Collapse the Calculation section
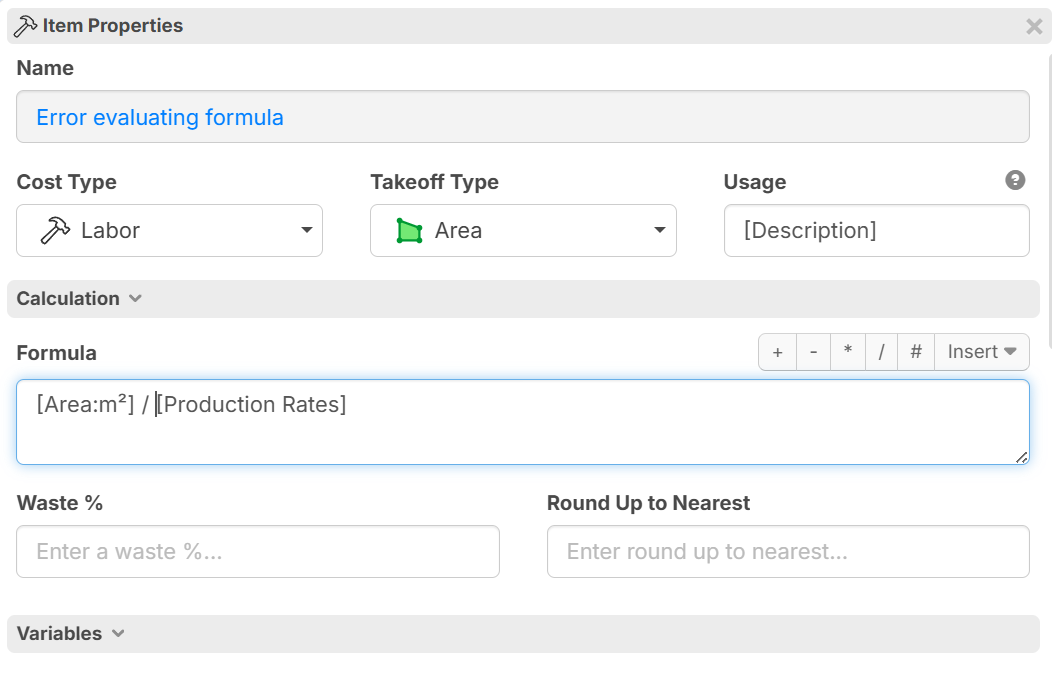Viewport: 1052px width, 676px height. pyautogui.click(x=79, y=299)
